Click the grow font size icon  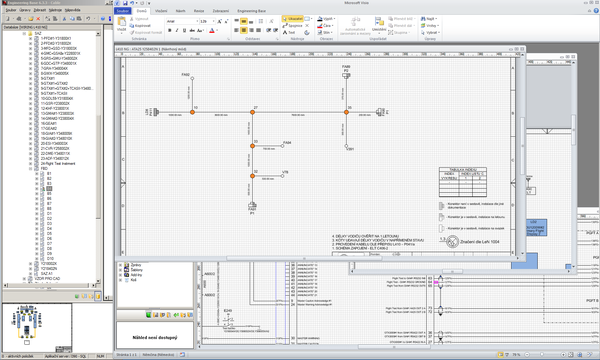(220, 21)
